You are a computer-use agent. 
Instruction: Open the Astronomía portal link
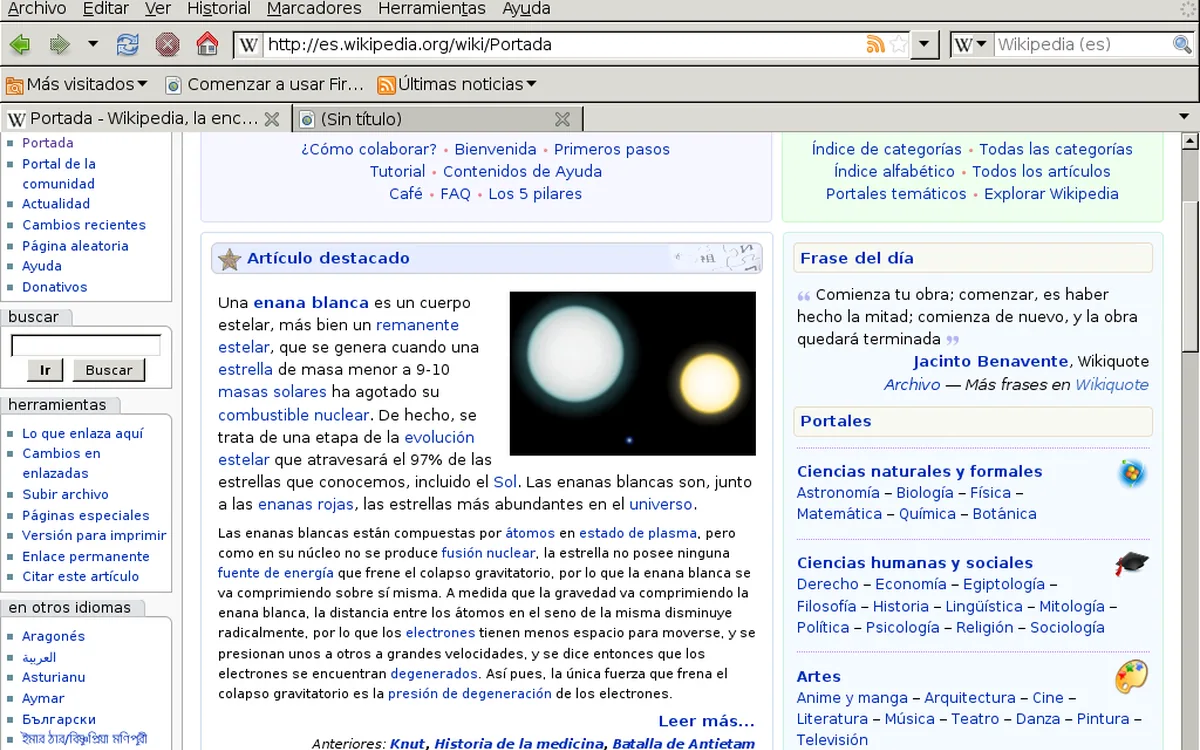838,492
